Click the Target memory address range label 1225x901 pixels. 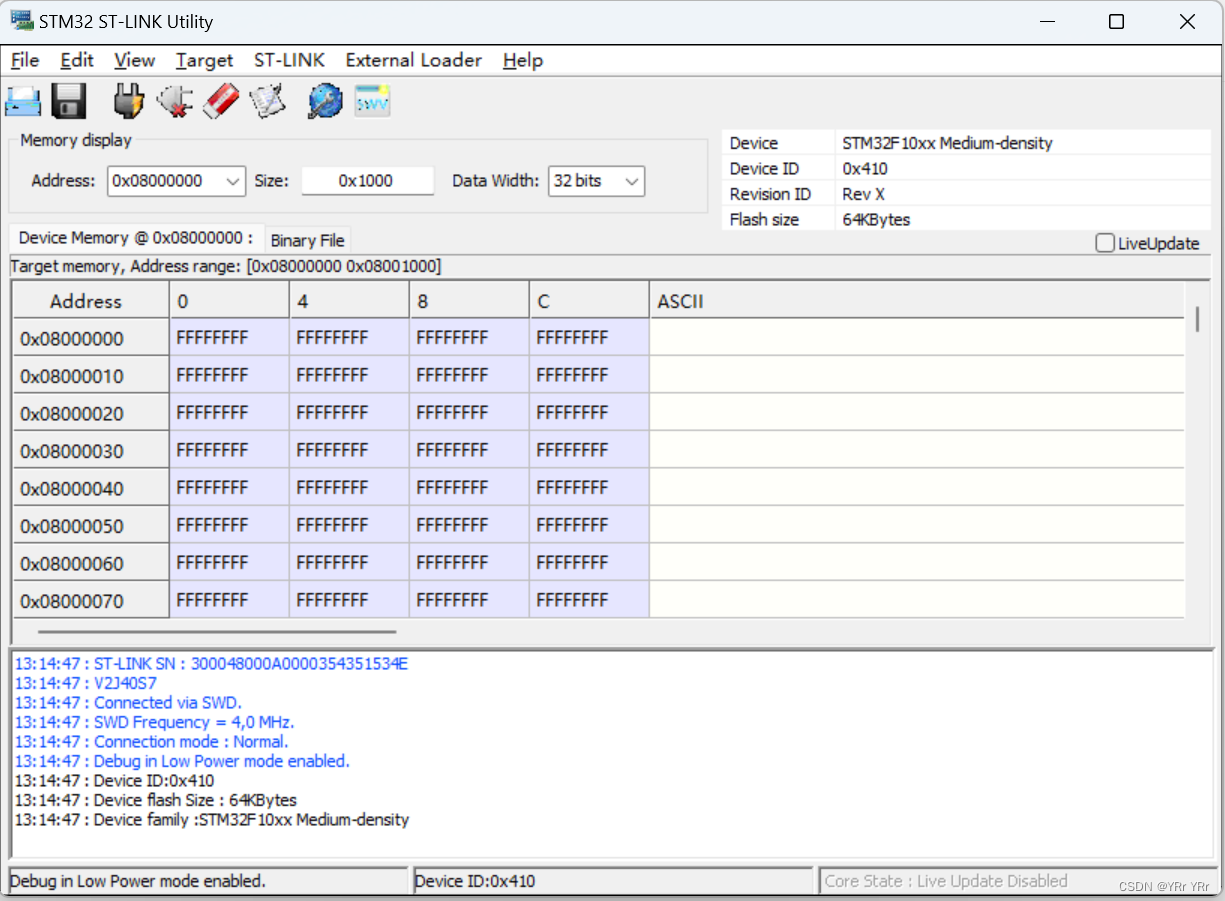(x=225, y=266)
